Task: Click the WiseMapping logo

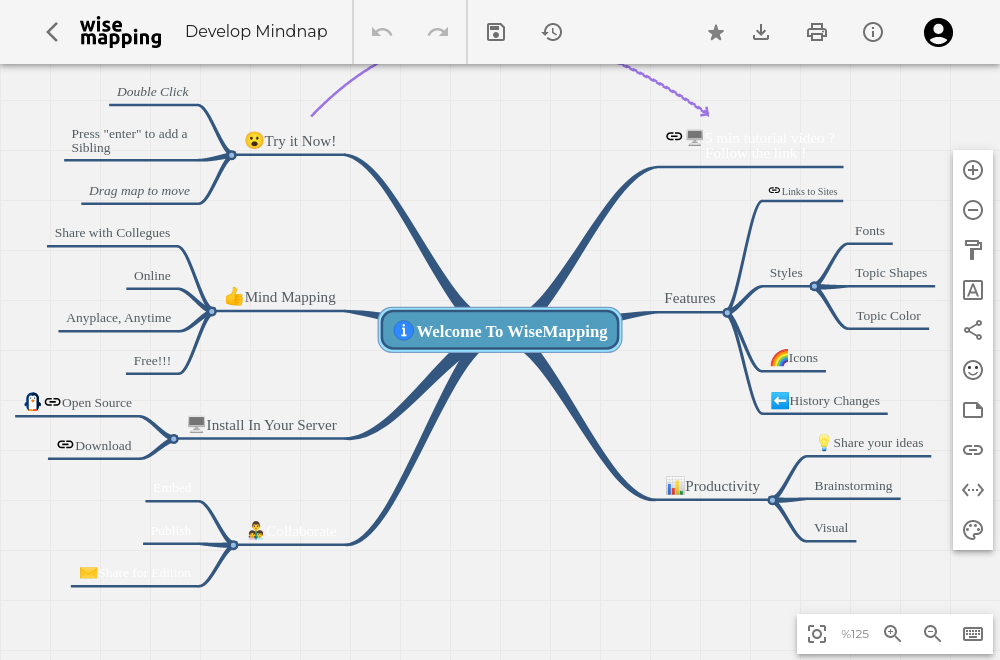Action: point(121,32)
